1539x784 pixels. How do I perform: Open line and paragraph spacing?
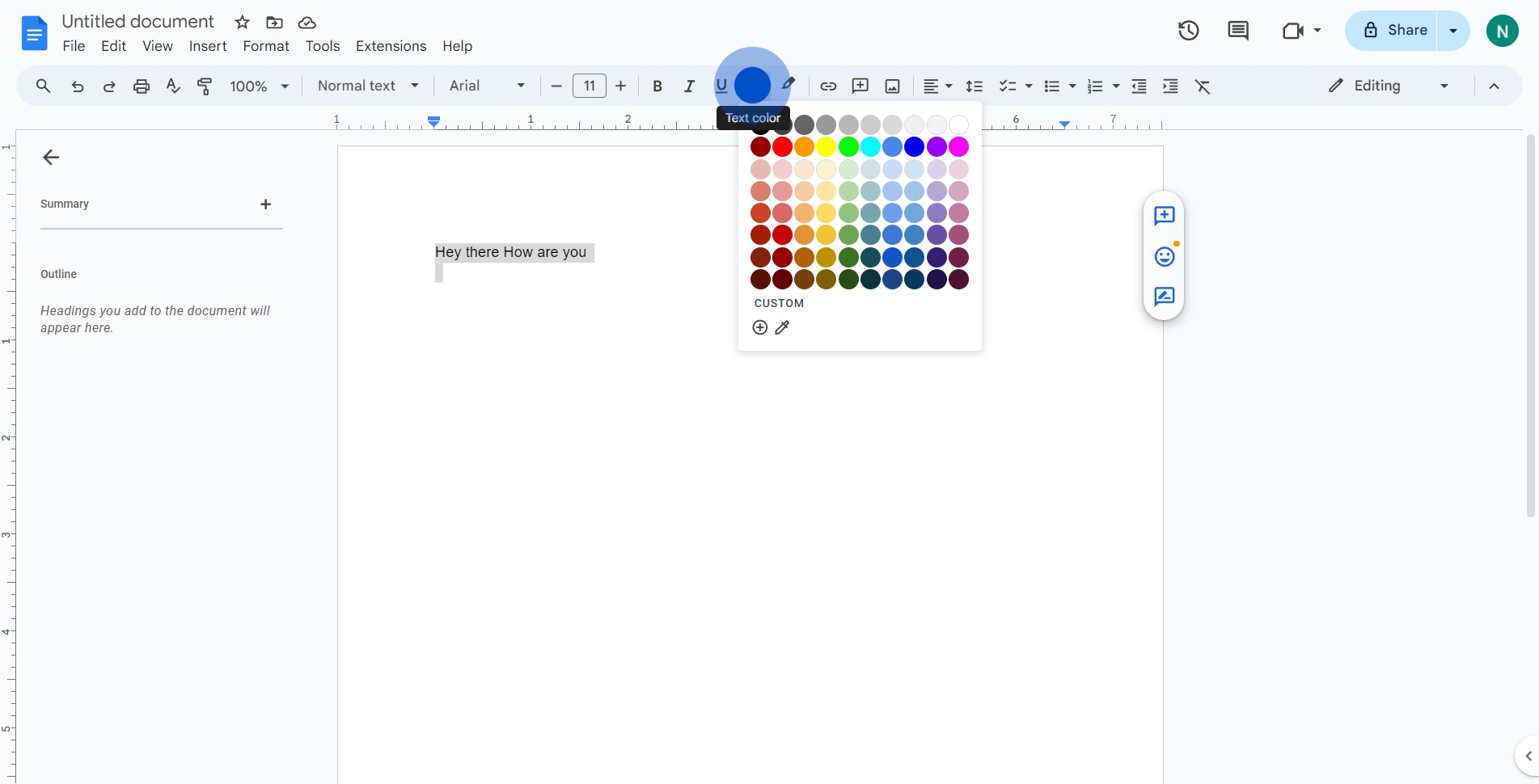point(975,86)
